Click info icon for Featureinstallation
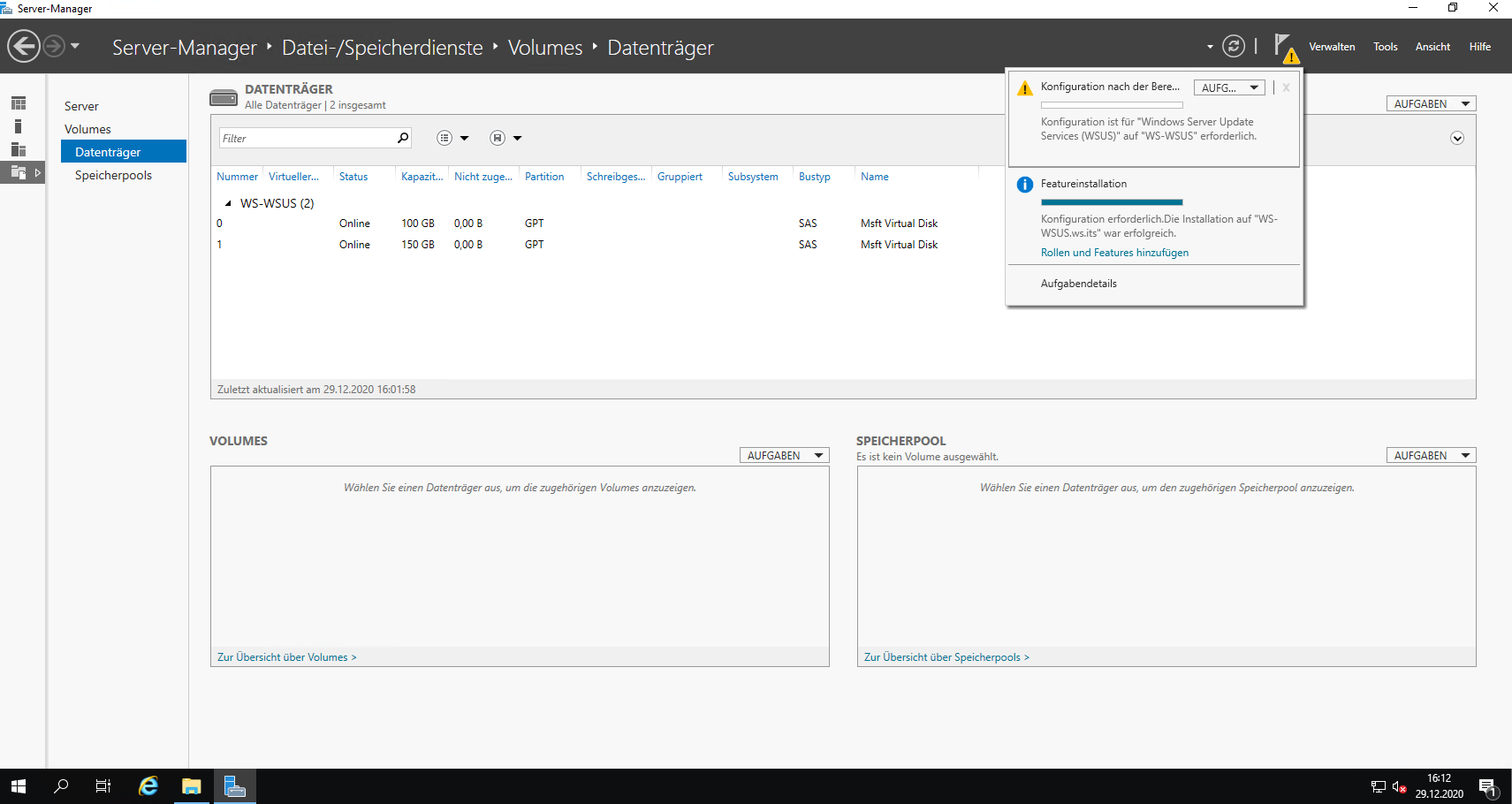 coord(1025,185)
